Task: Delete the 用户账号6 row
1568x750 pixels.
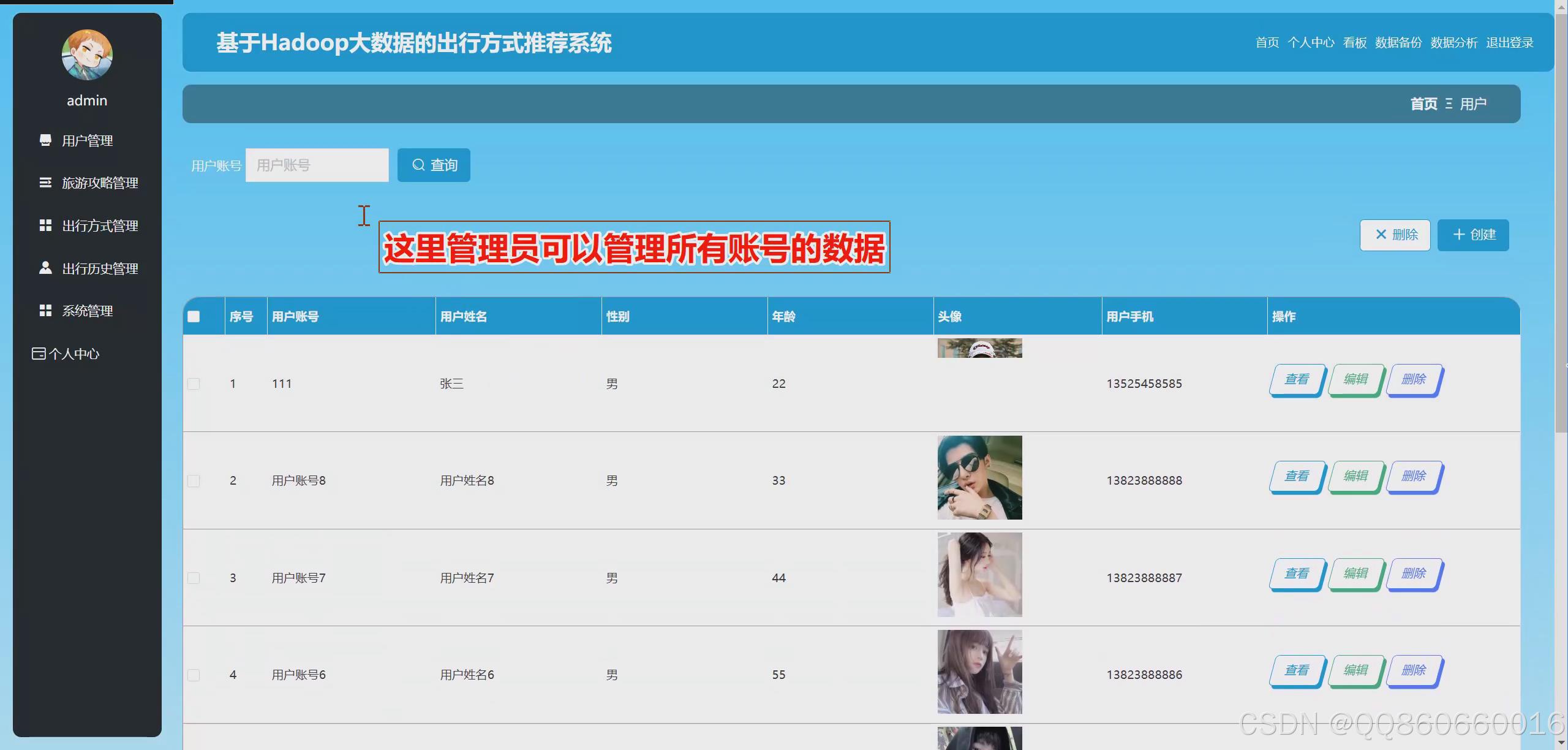Action: (1414, 671)
